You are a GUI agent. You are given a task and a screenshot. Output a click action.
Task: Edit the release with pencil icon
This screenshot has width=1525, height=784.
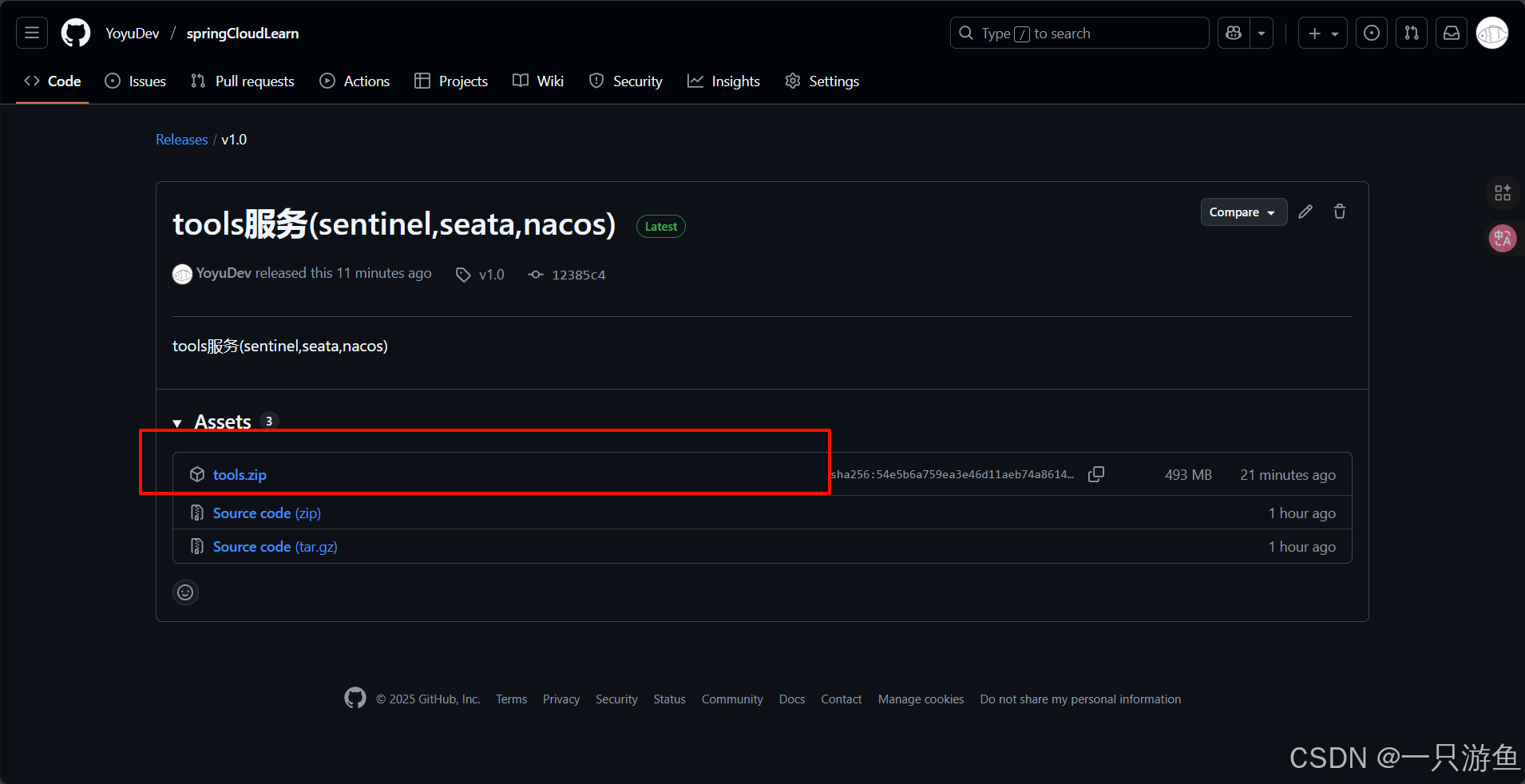click(x=1305, y=212)
